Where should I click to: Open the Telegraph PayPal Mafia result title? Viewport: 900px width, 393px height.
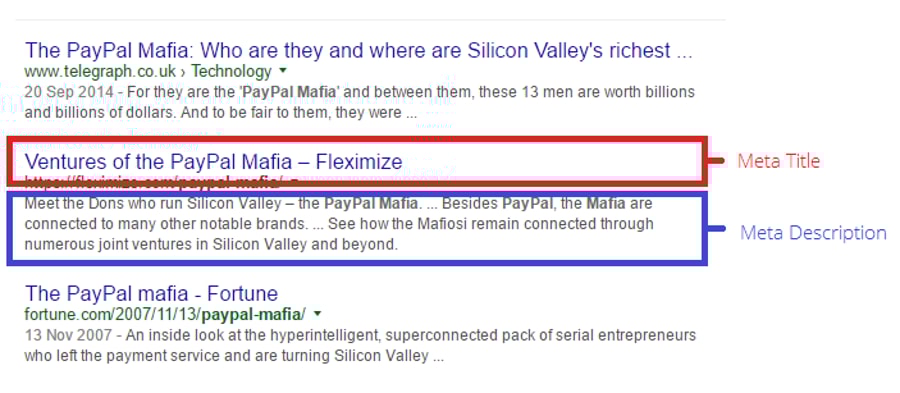click(x=359, y=51)
